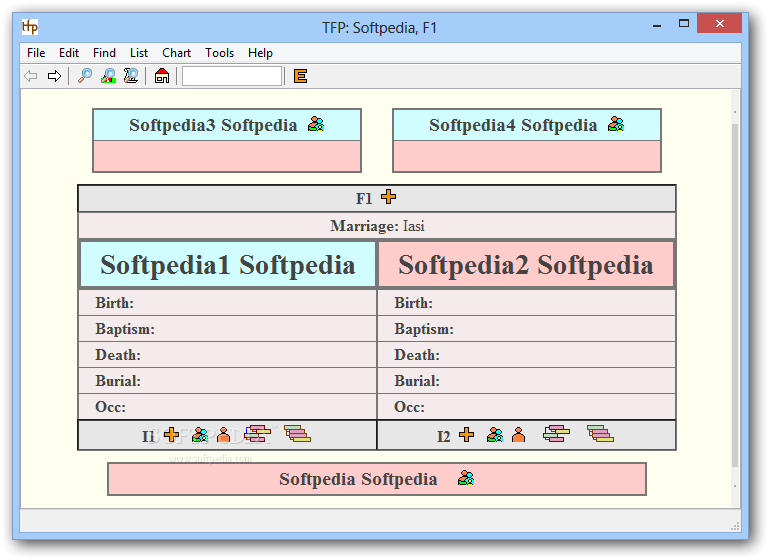Open the Find menu
The width and height of the screenshot is (769, 560).
(x=104, y=52)
